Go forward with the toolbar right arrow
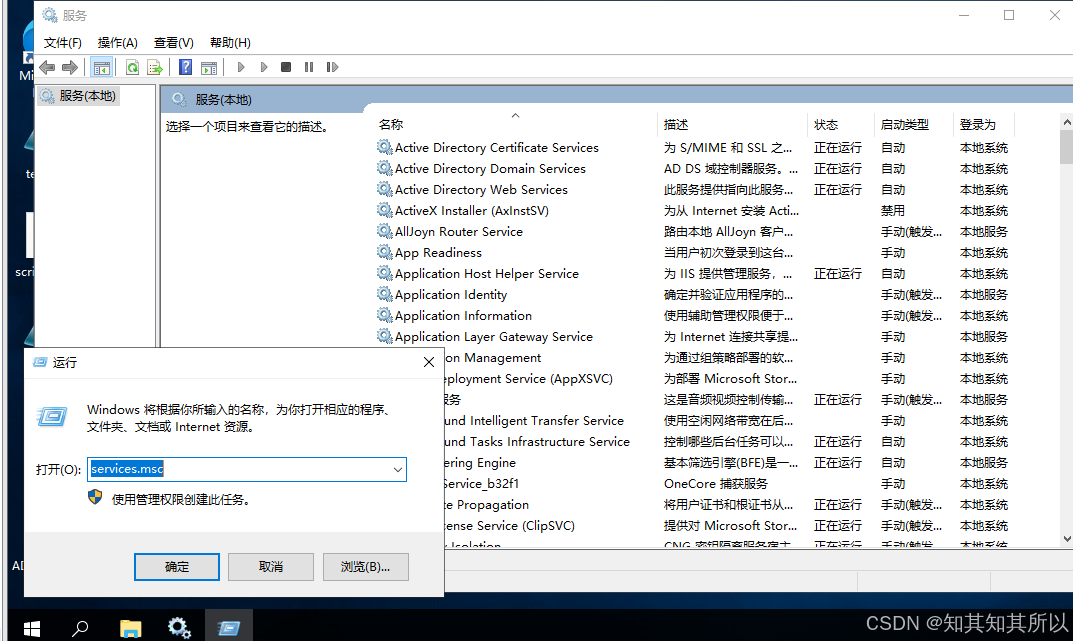The image size is (1073, 641). click(x=70, y=67)
